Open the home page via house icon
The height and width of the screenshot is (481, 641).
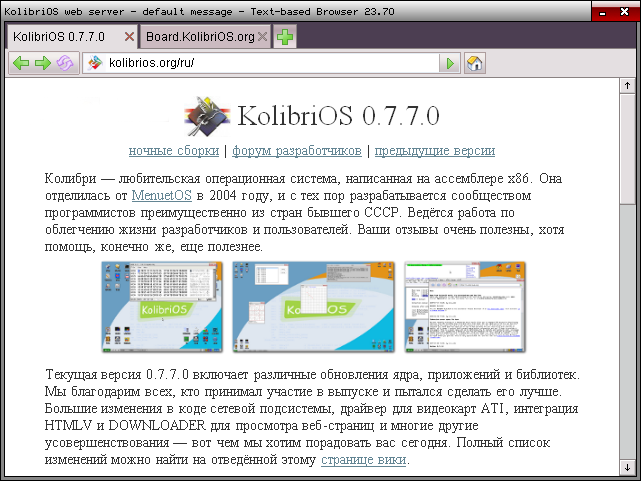(475, 63)
